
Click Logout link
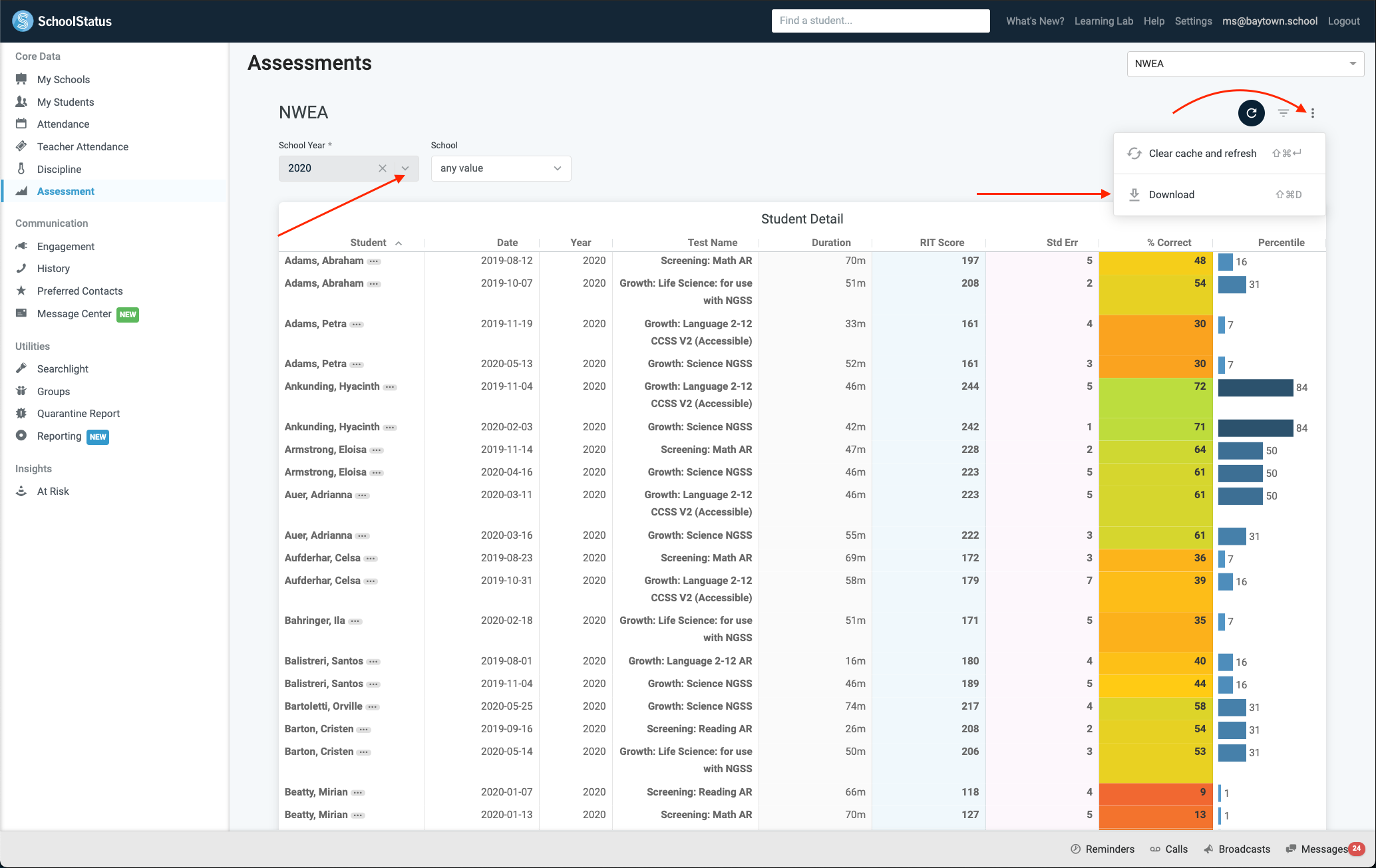(1343, 21)
